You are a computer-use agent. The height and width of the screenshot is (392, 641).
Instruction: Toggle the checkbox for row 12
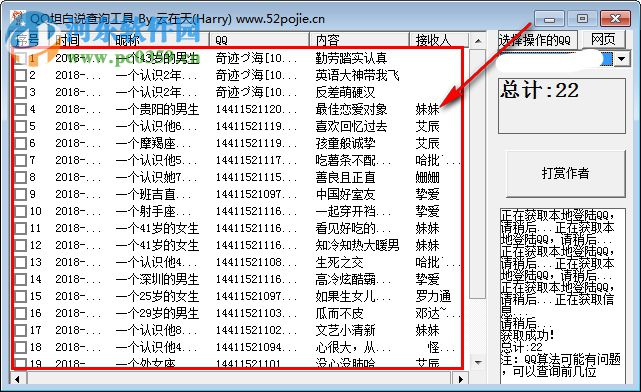click(x=21, y=245)
